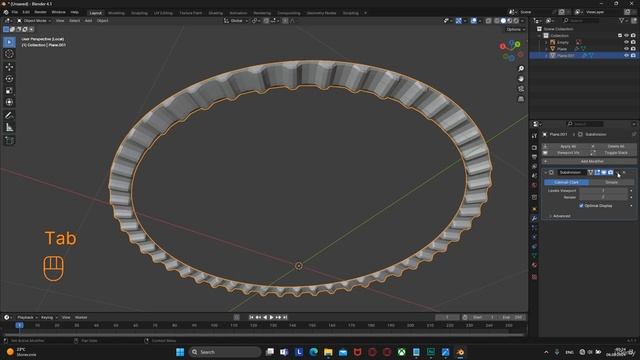
Task: Toggle Subdivision modifier render visibility camera icon
Action: coord(611,173)
